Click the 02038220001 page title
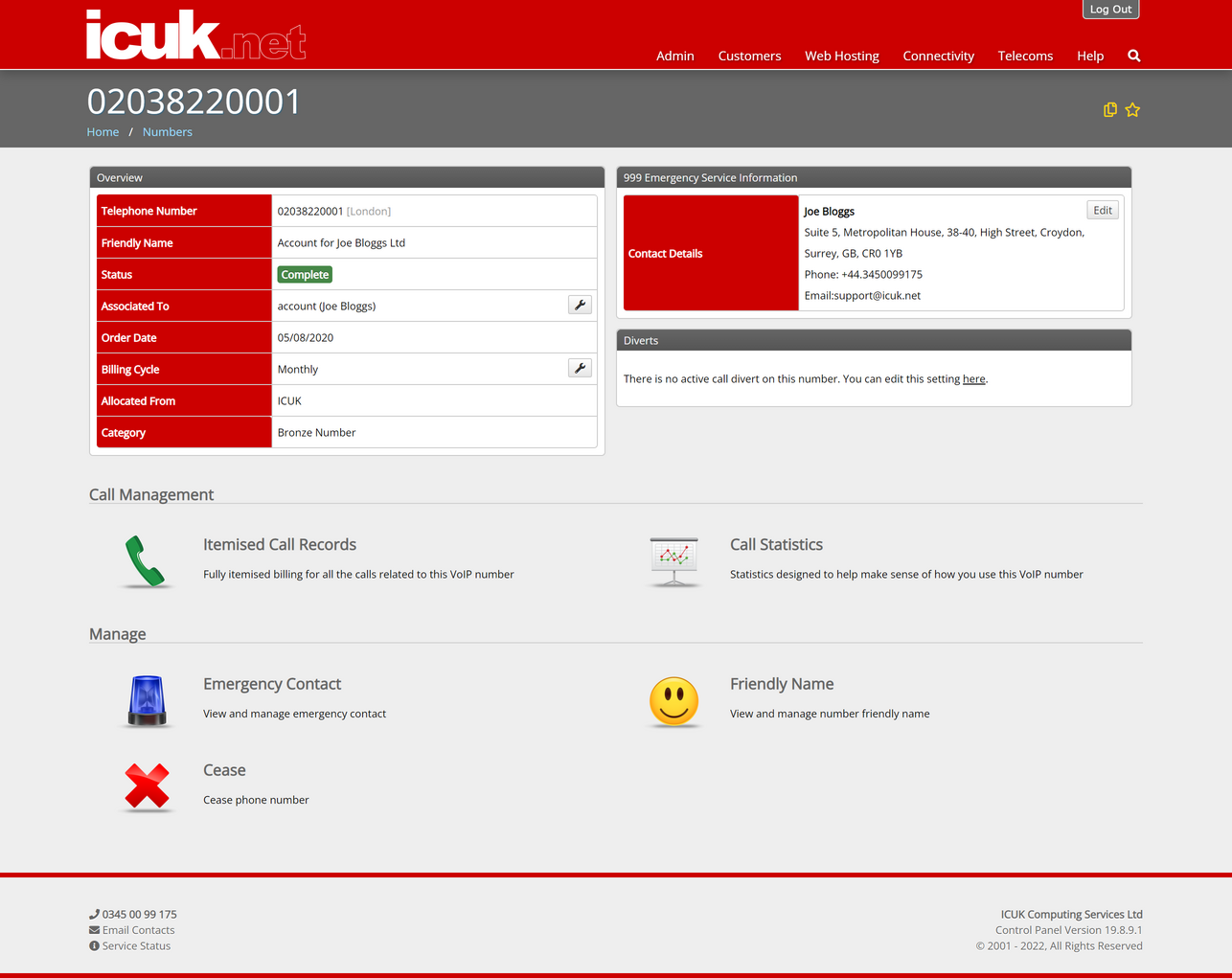Screen dimensions: 1232x978 click(194, 102)
